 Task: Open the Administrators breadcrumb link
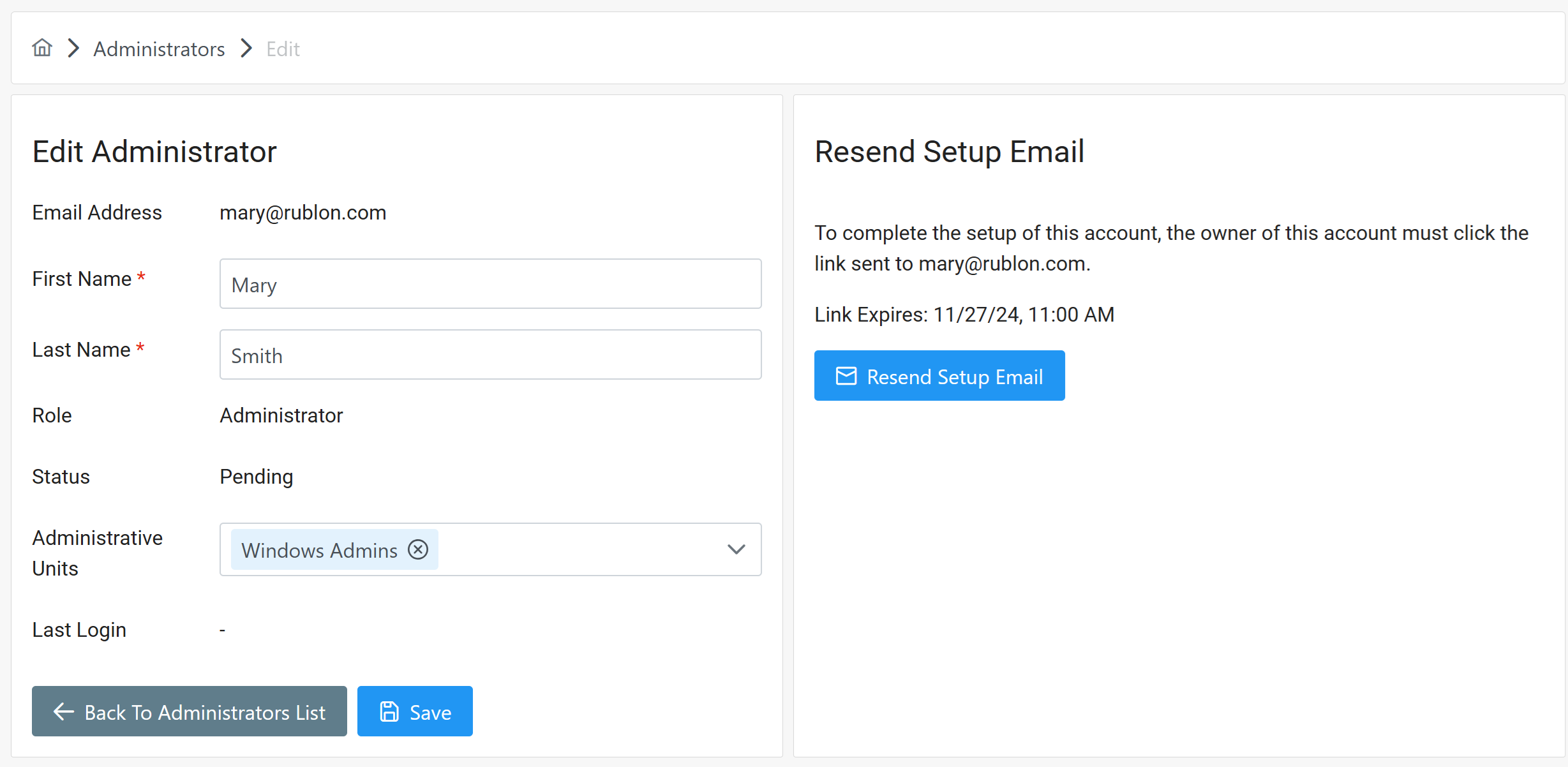(x=159, y=49)
